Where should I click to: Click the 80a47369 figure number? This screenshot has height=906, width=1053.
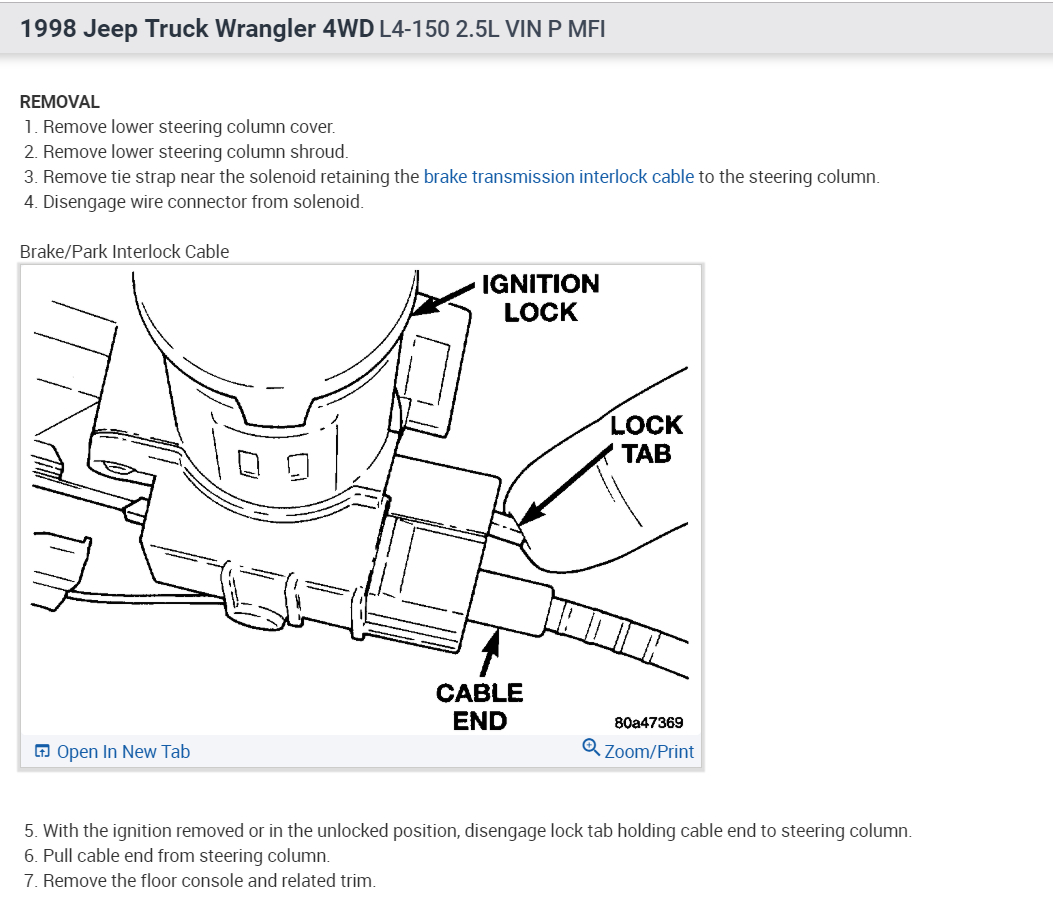[649, 723]
